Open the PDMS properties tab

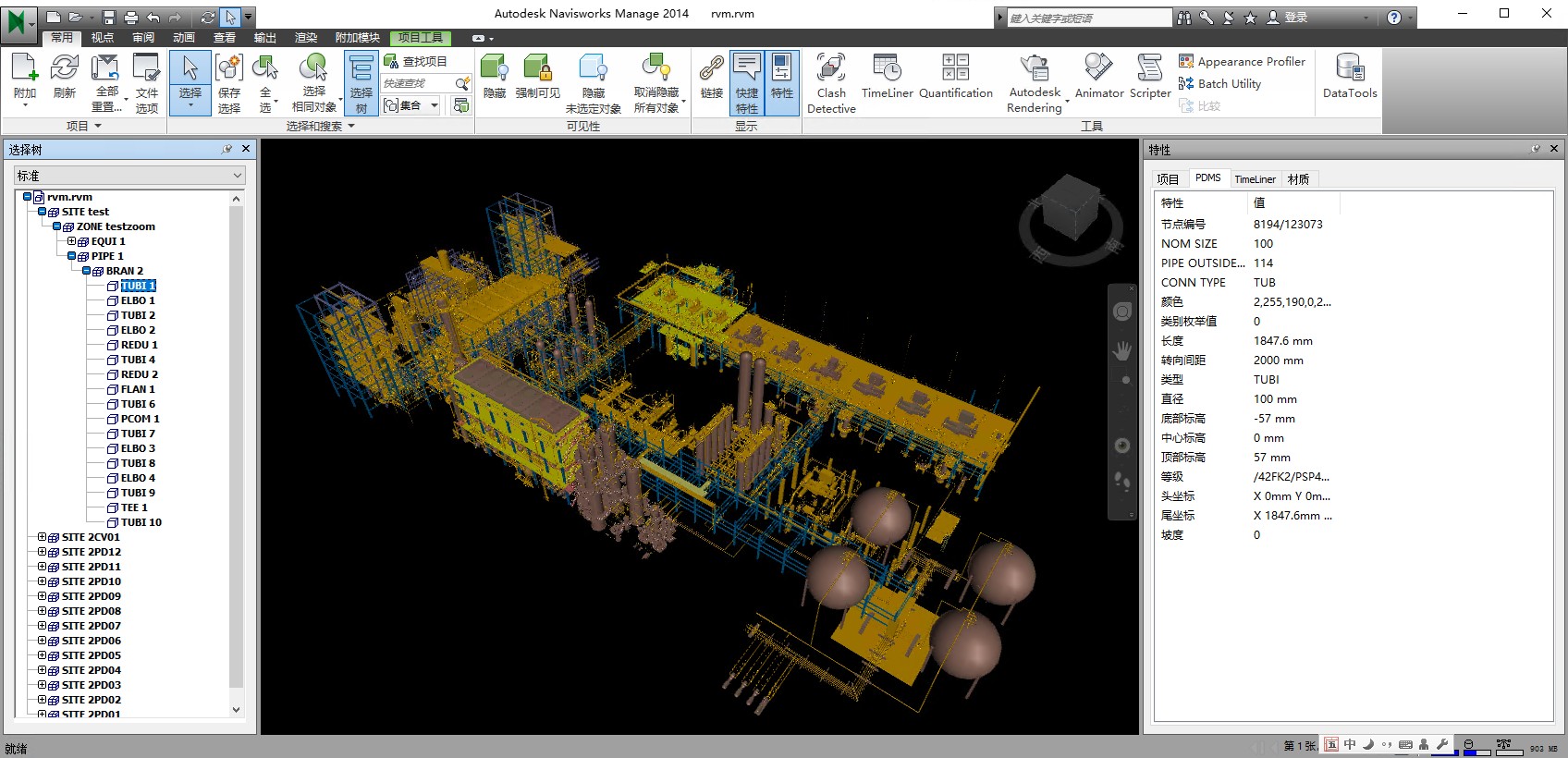[x=1207, y=178]
